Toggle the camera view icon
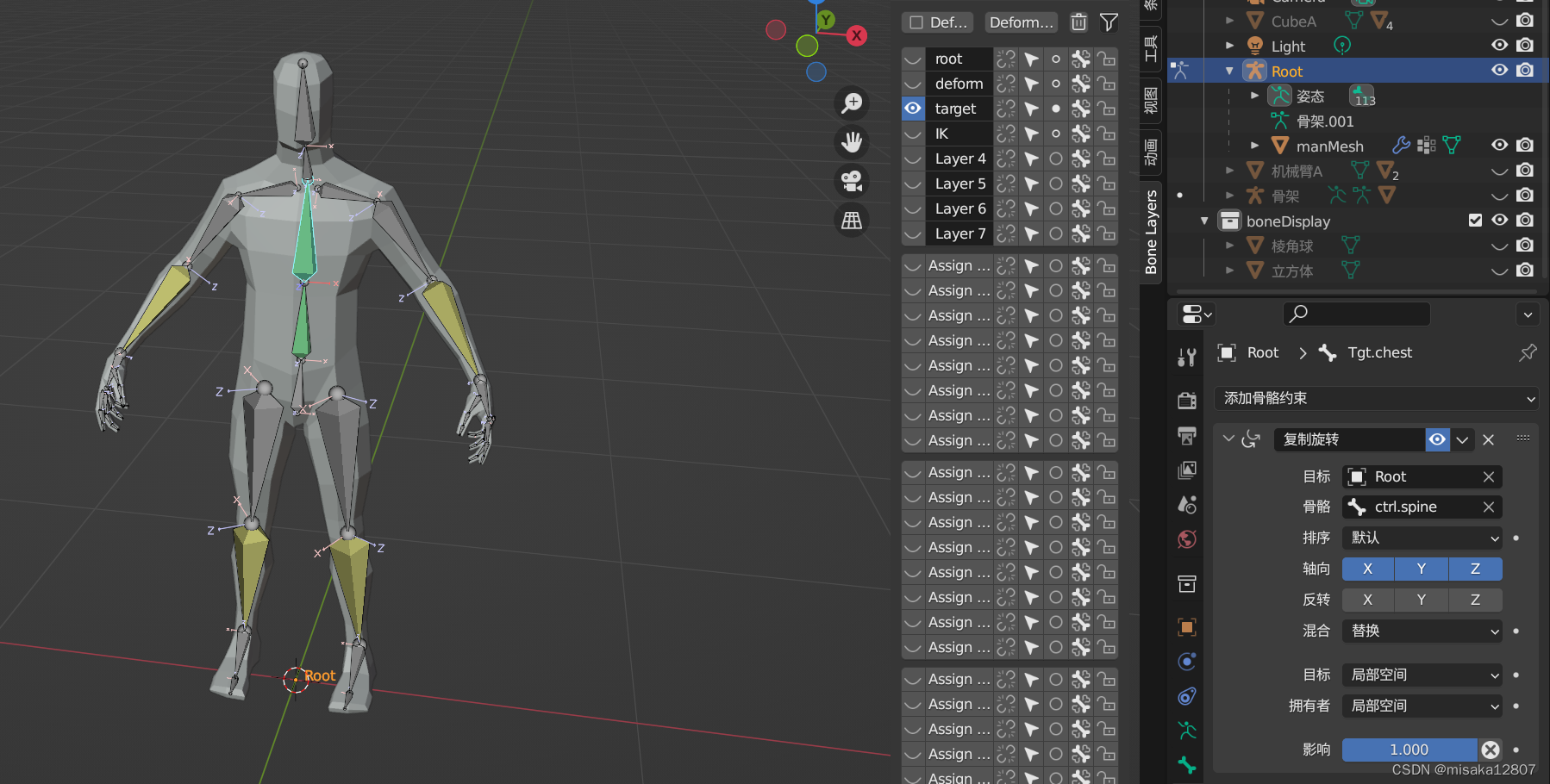 click(x=852, y=181)
